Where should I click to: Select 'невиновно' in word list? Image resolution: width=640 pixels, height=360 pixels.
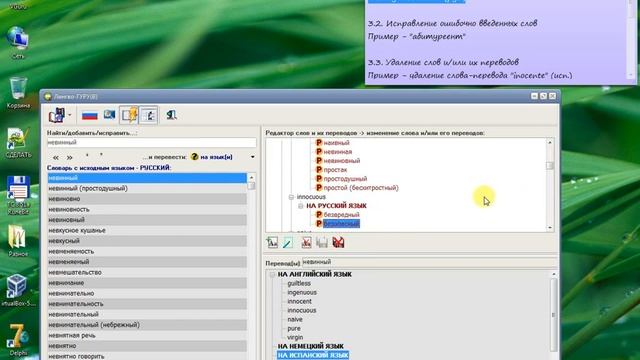[147, 199]
